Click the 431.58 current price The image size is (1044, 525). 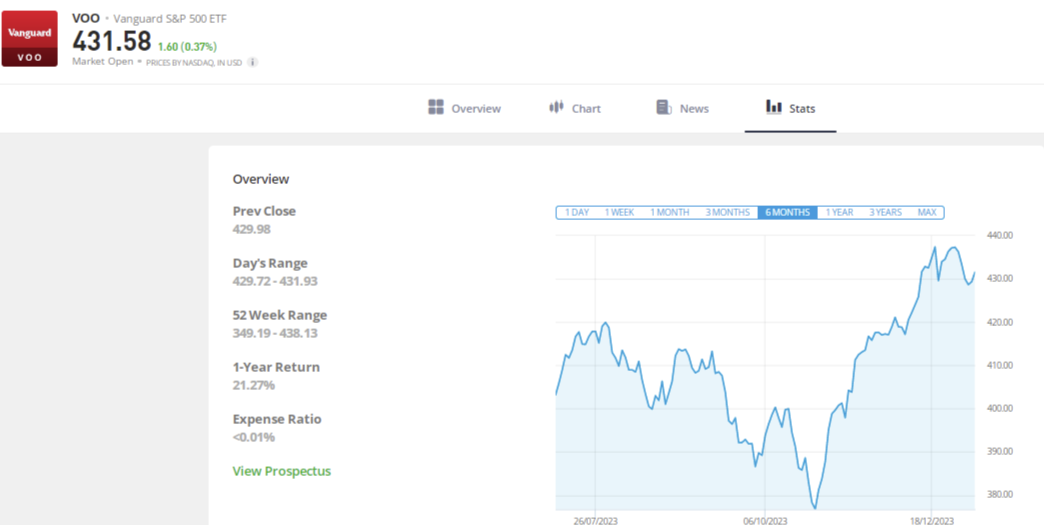point(112,41)
